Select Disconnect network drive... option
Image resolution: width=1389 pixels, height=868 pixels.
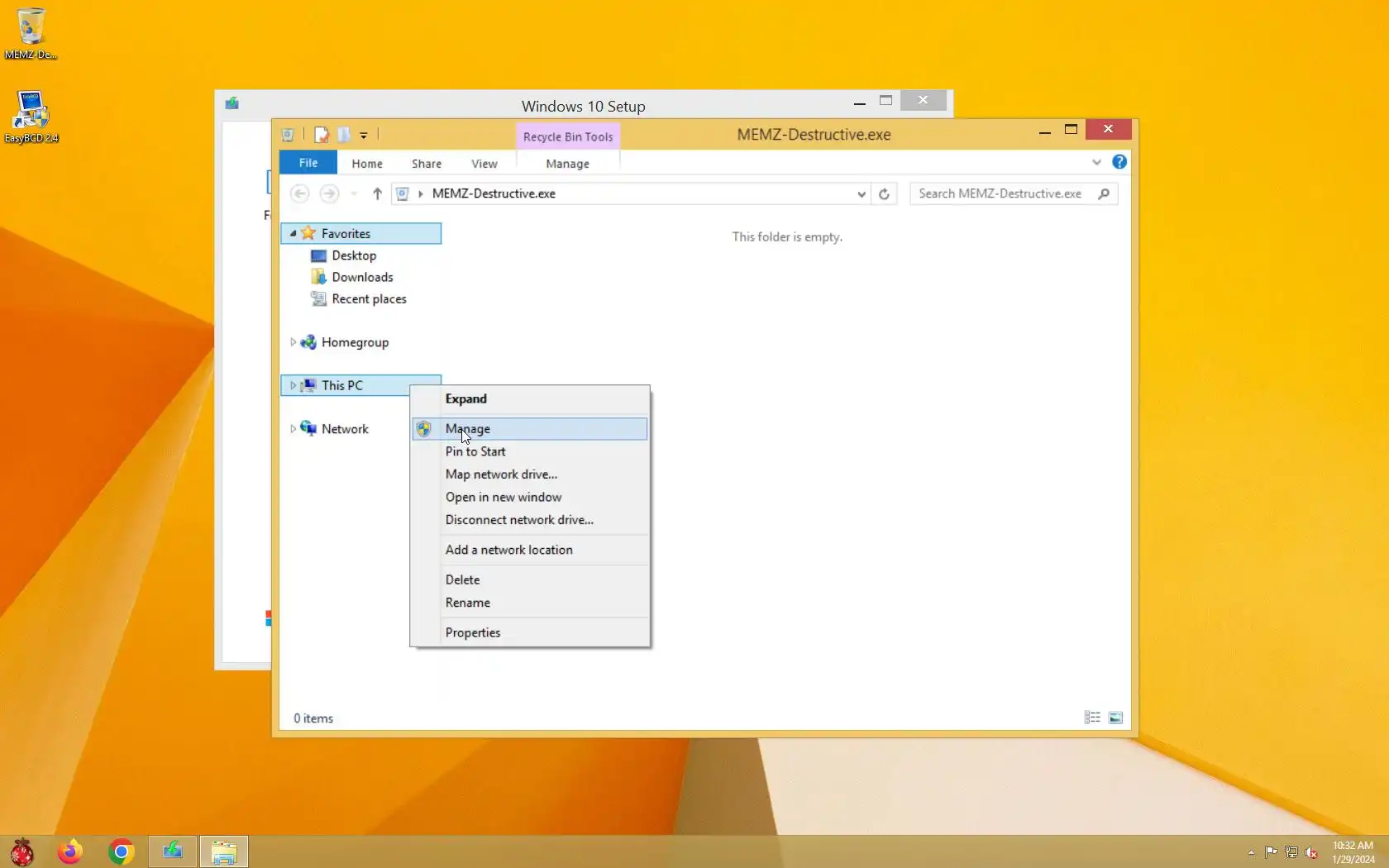530,520
